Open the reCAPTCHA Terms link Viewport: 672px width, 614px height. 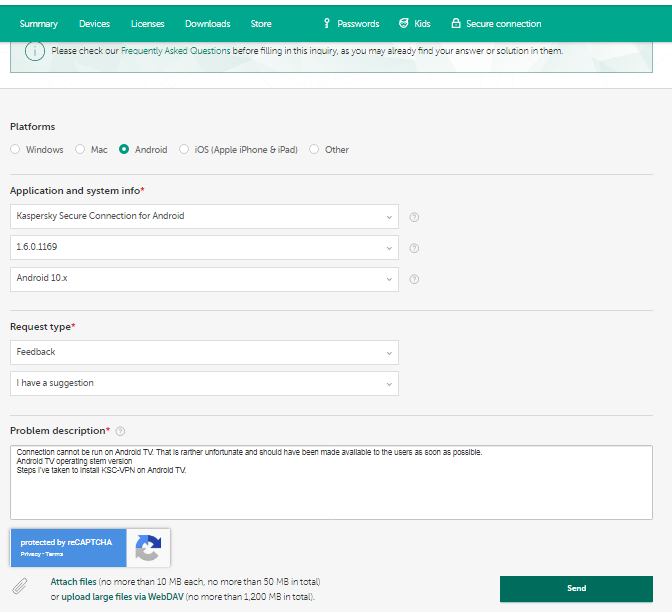click(x=54, y=554)
